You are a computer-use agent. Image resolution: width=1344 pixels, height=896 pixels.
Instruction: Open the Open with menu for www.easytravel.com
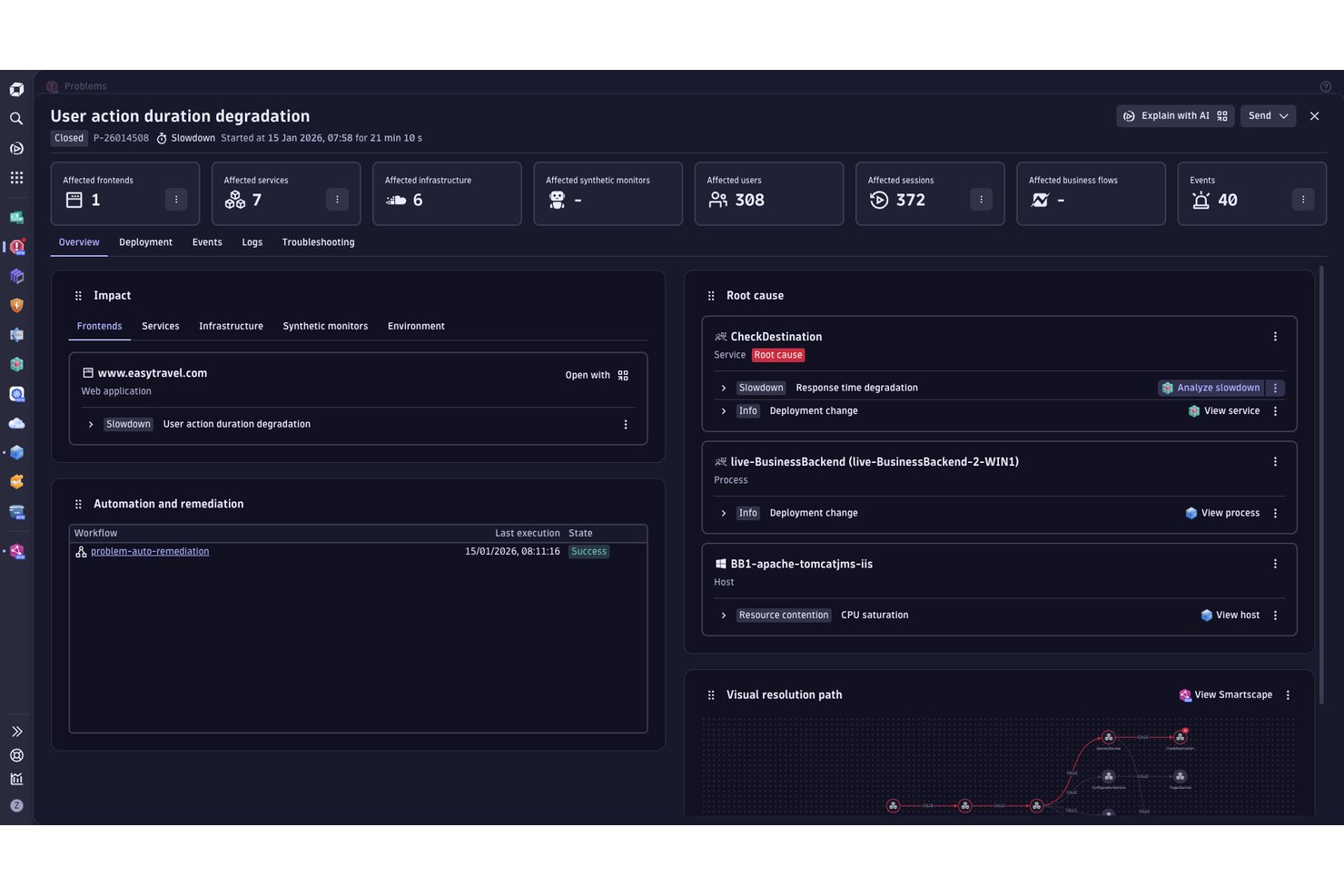(x=597, y=375)
